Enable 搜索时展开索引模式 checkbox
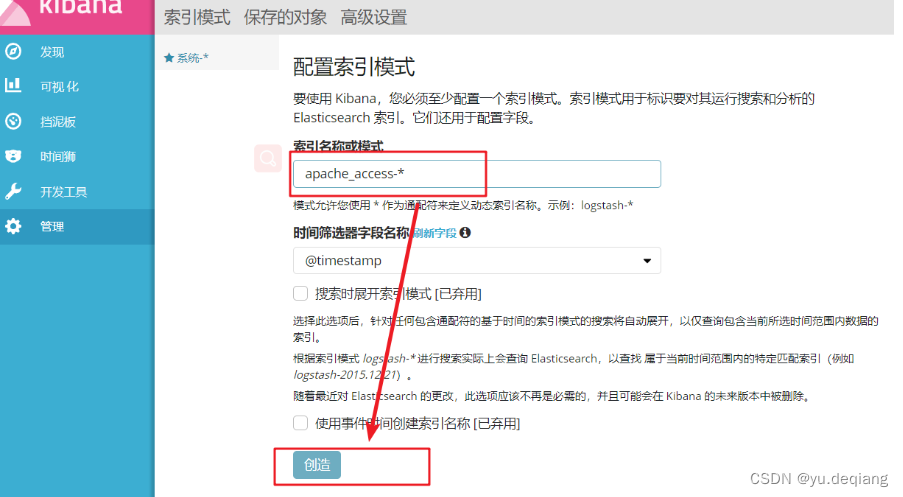This screenshot has width=903, height=497. coord(300,294)
